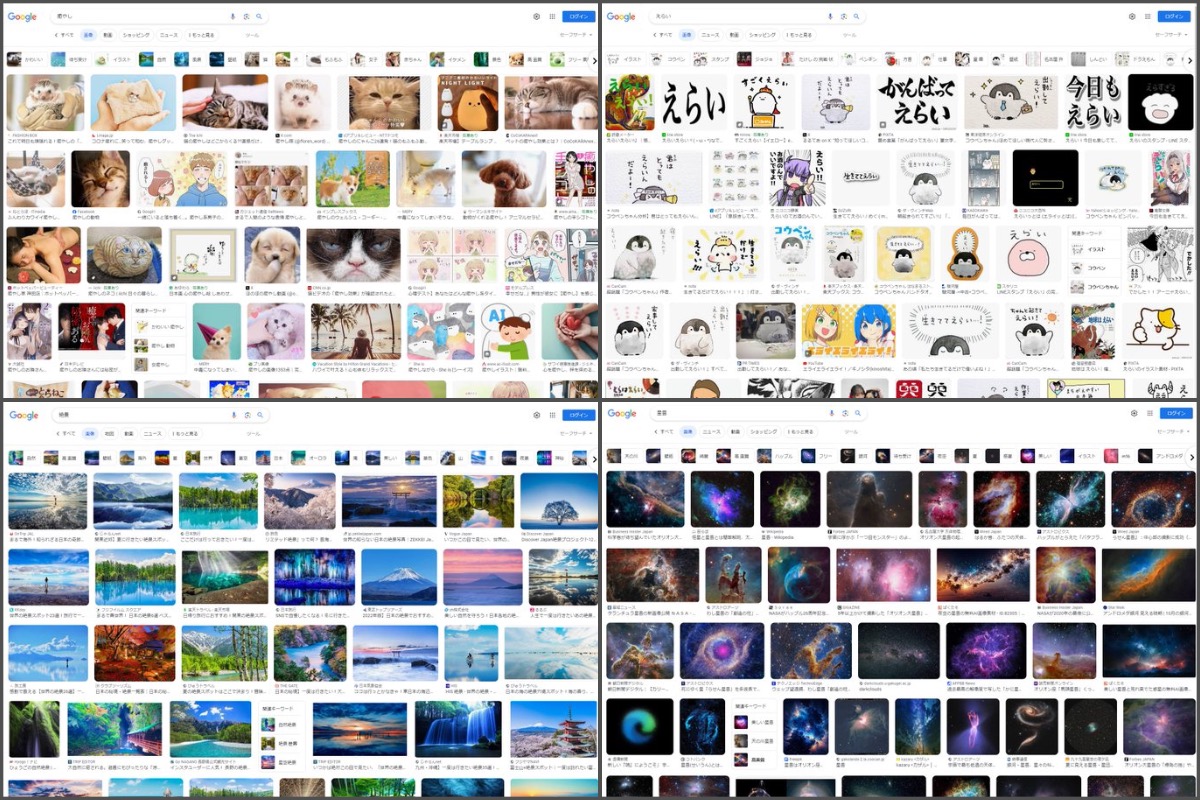Open Google apps grid in bottom-left panel

[x=551, y=415]
